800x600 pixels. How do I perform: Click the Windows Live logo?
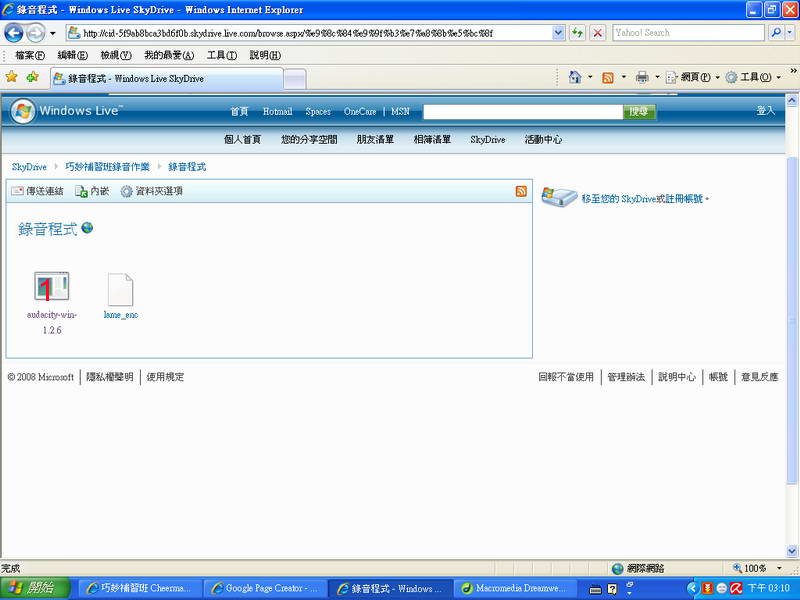click(x=66, y=111)
